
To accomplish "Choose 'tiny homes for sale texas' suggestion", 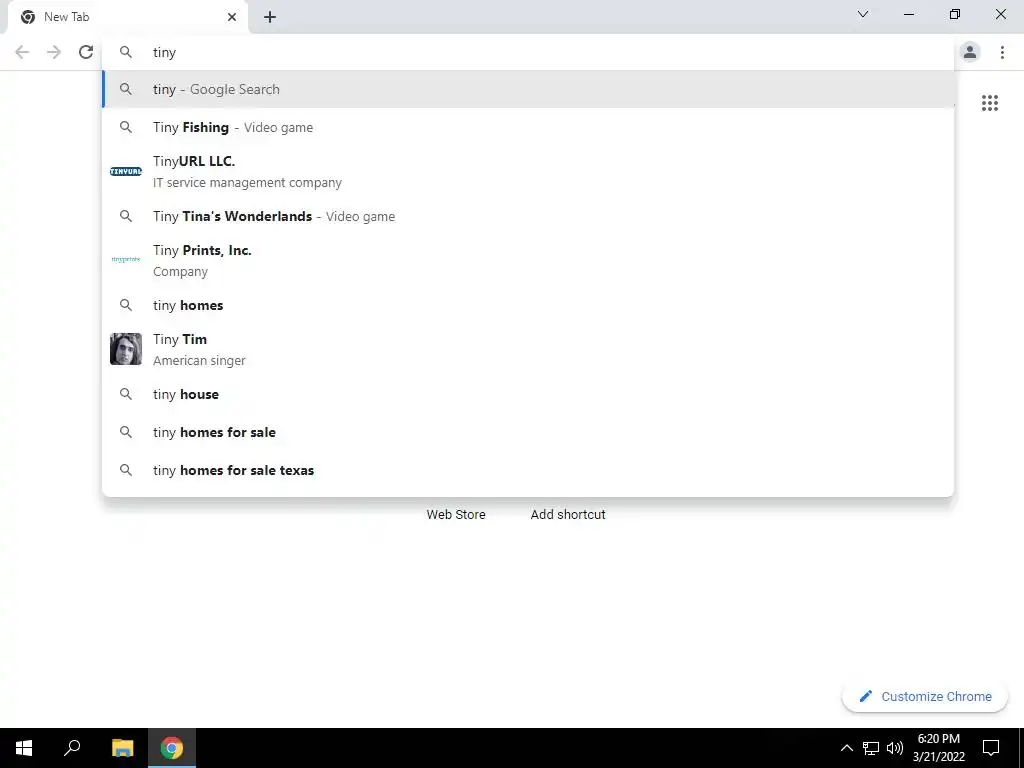I will (x=529, y=470).
